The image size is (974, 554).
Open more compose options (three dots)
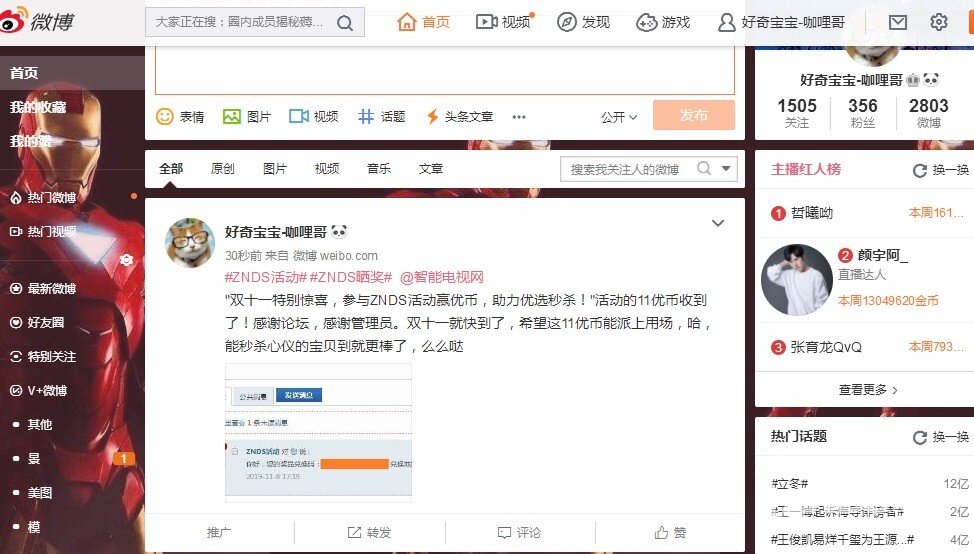point(519,117)
